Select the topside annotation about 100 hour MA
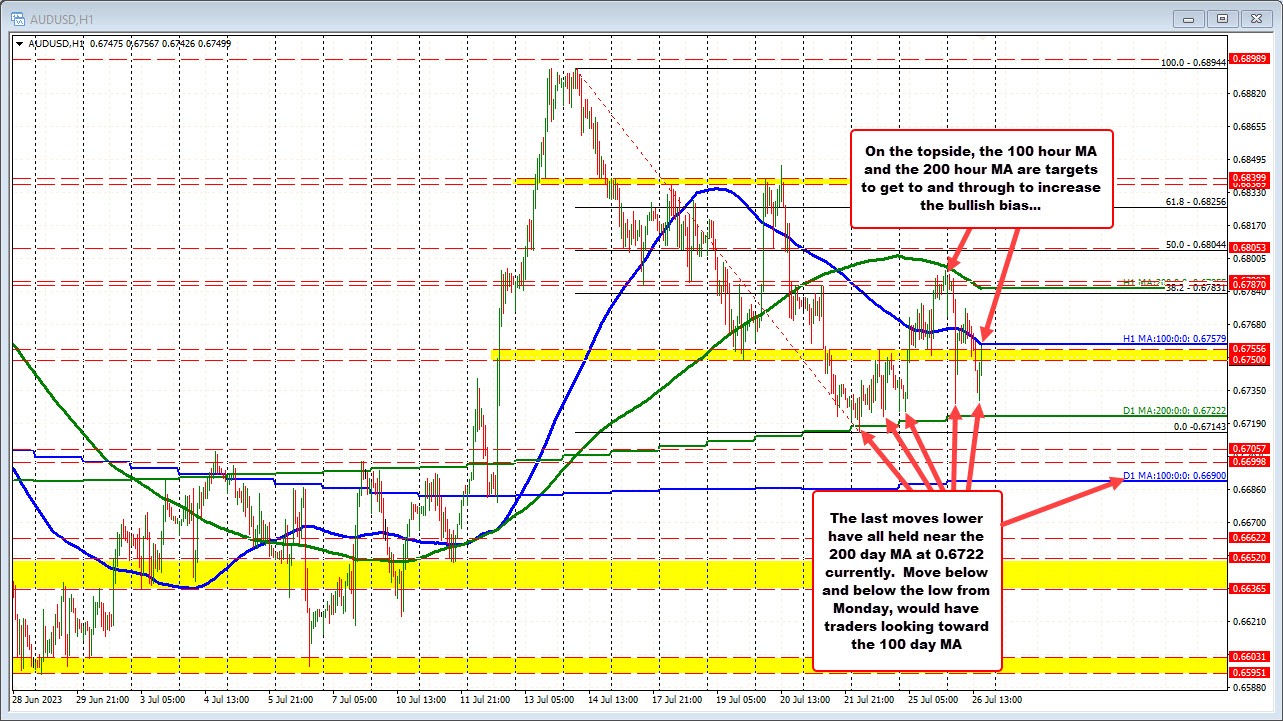1283x721 pixels. [981, 180]
